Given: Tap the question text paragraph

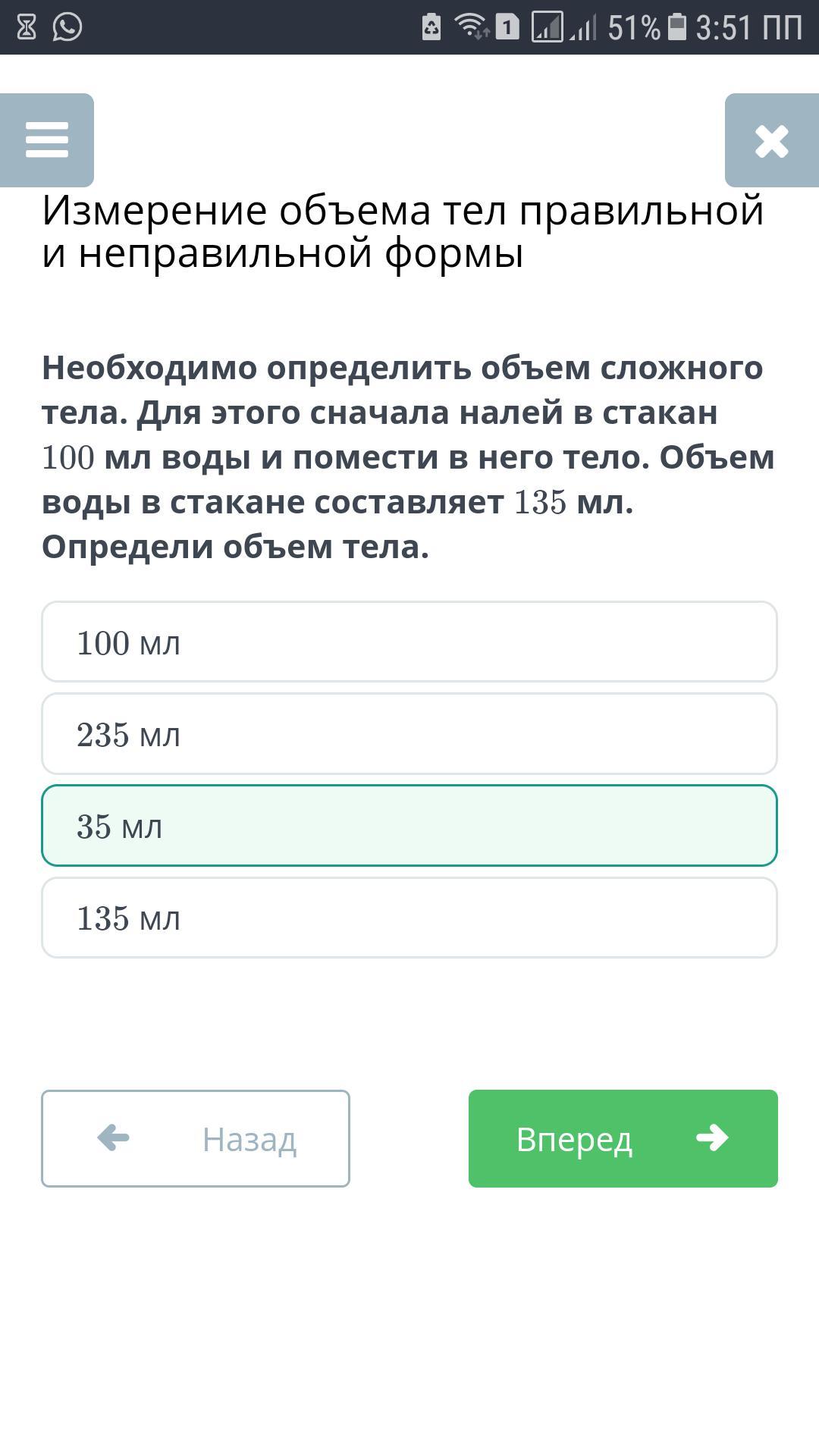Looking at the screenshot, I should pos(408,457).
